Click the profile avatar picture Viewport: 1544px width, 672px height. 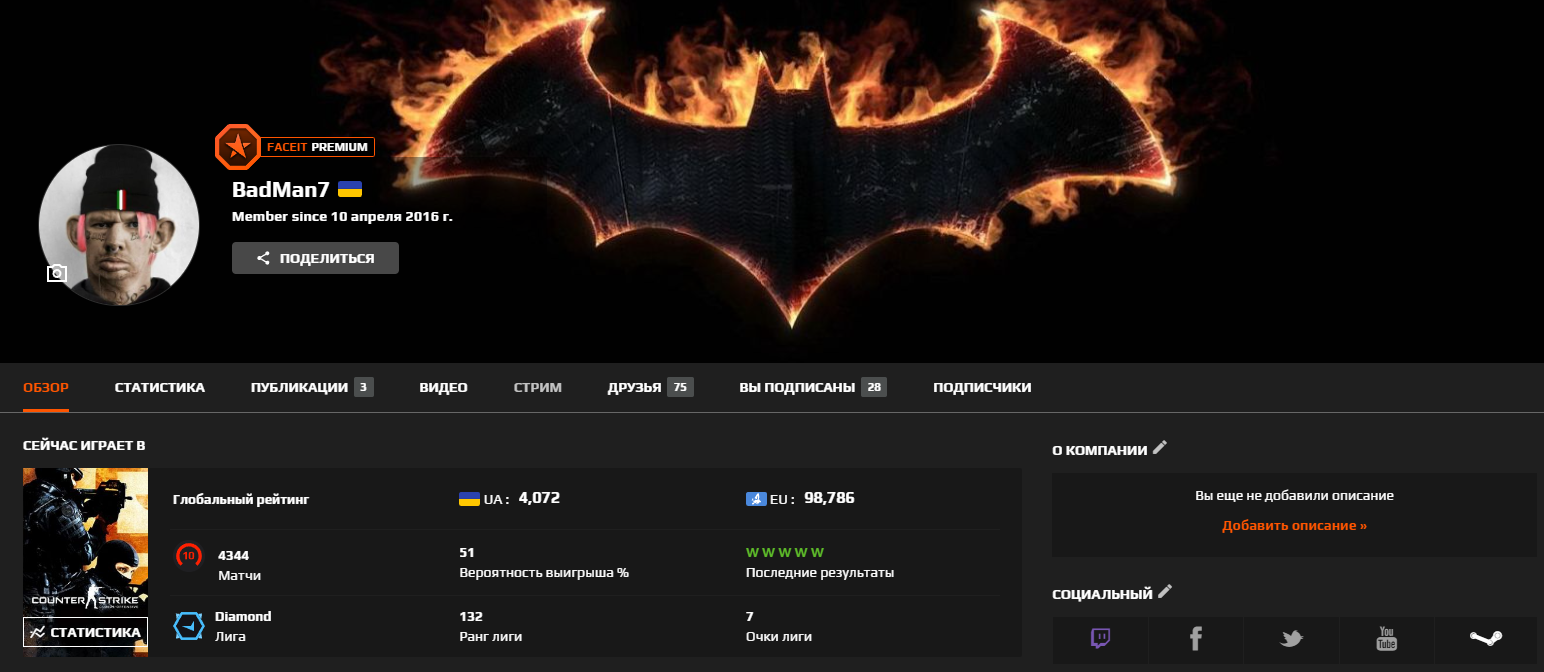[x=119, y=223]
